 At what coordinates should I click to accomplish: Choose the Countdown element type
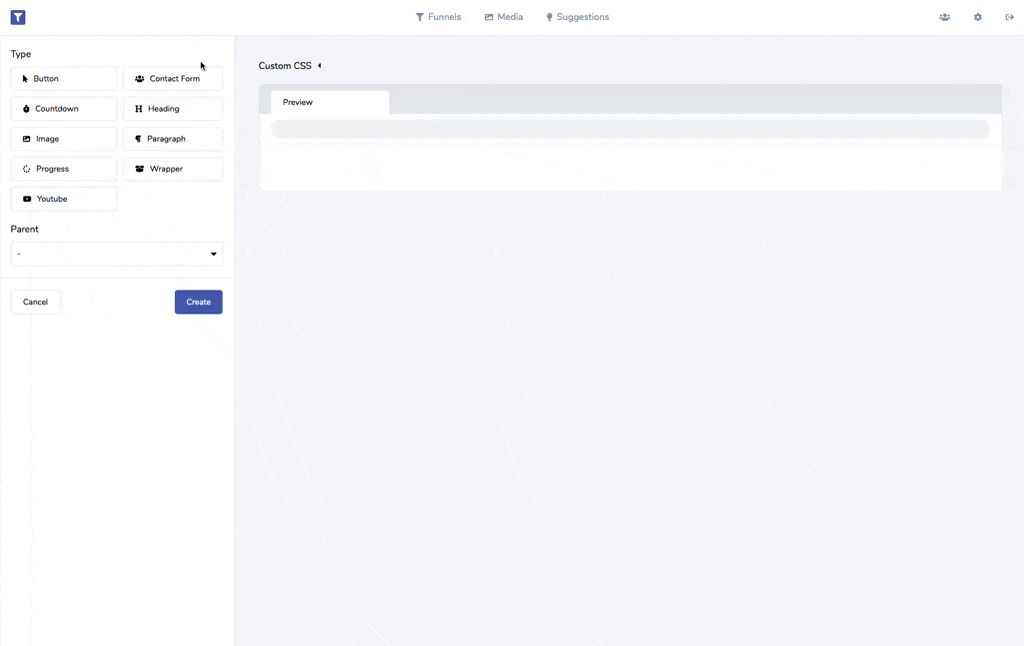click(x=64, y=109)
